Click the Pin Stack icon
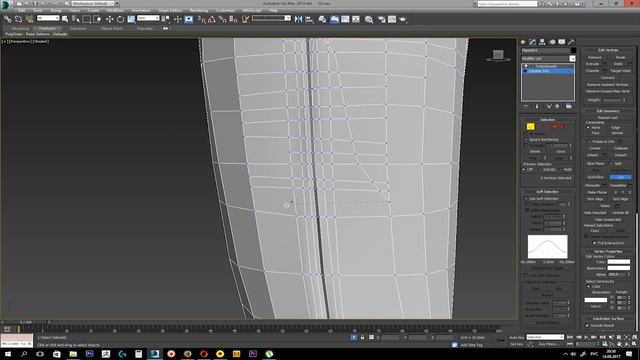 [x=526, y=107]
